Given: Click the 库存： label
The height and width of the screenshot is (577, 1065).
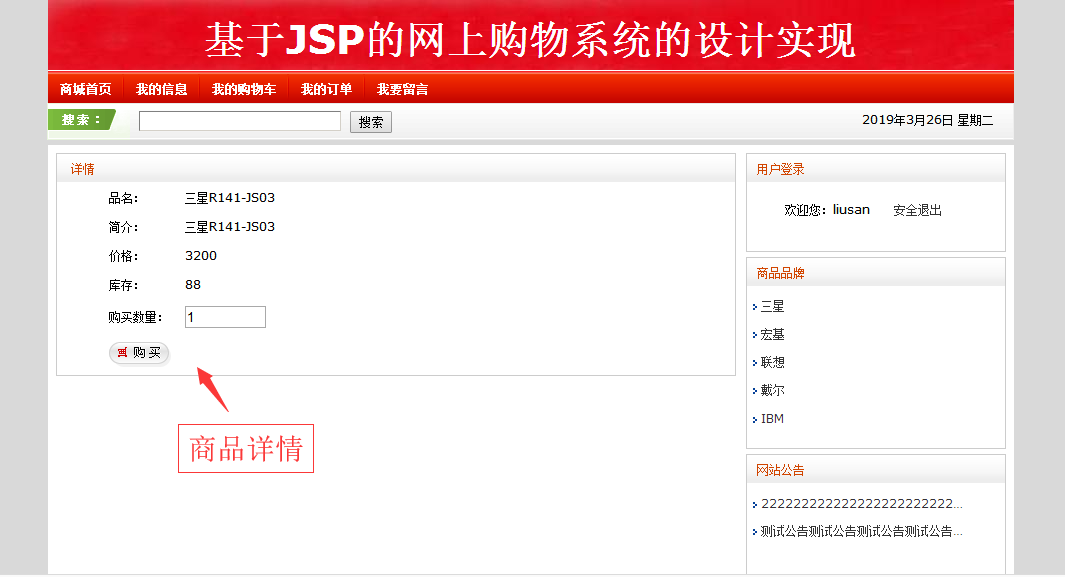Looking at the screenshot, I should [x=124, y=285].
